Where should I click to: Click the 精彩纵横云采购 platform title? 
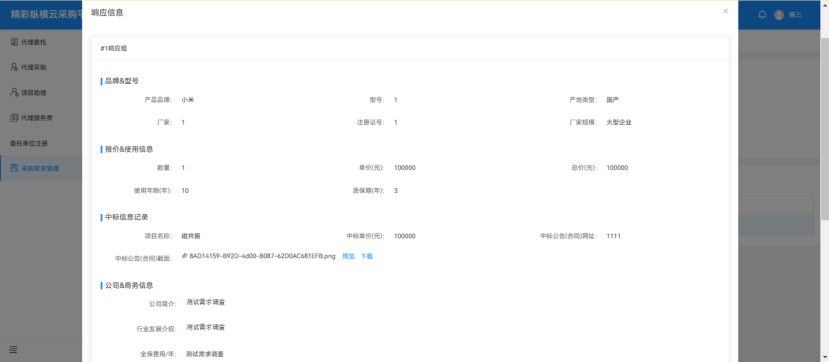pos(46,14)
